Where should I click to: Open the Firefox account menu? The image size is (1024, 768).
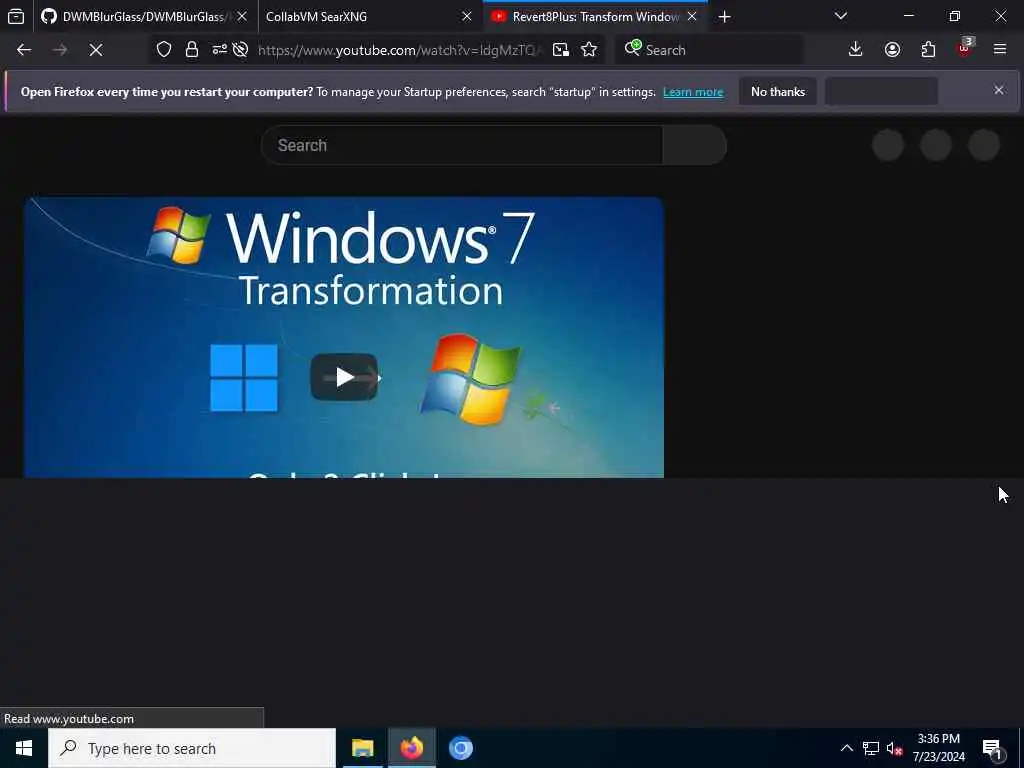click(892, 50)
